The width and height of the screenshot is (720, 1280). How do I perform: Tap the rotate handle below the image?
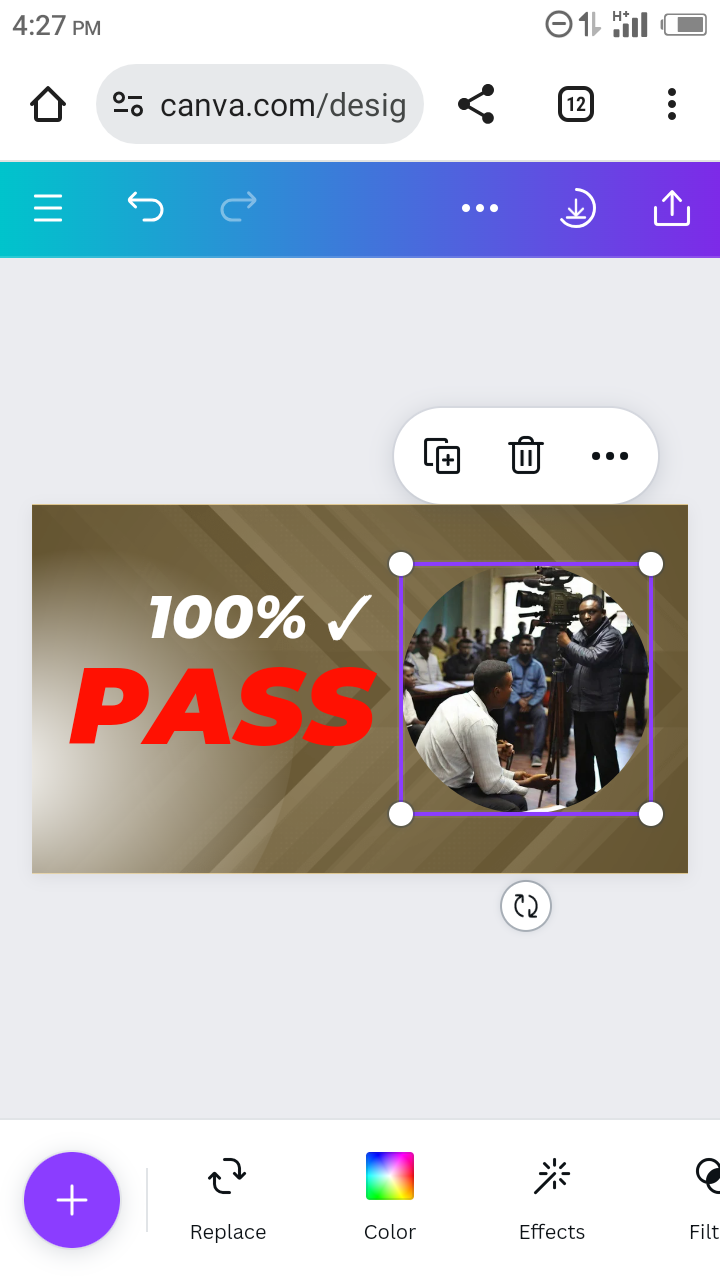coord(526,906)
